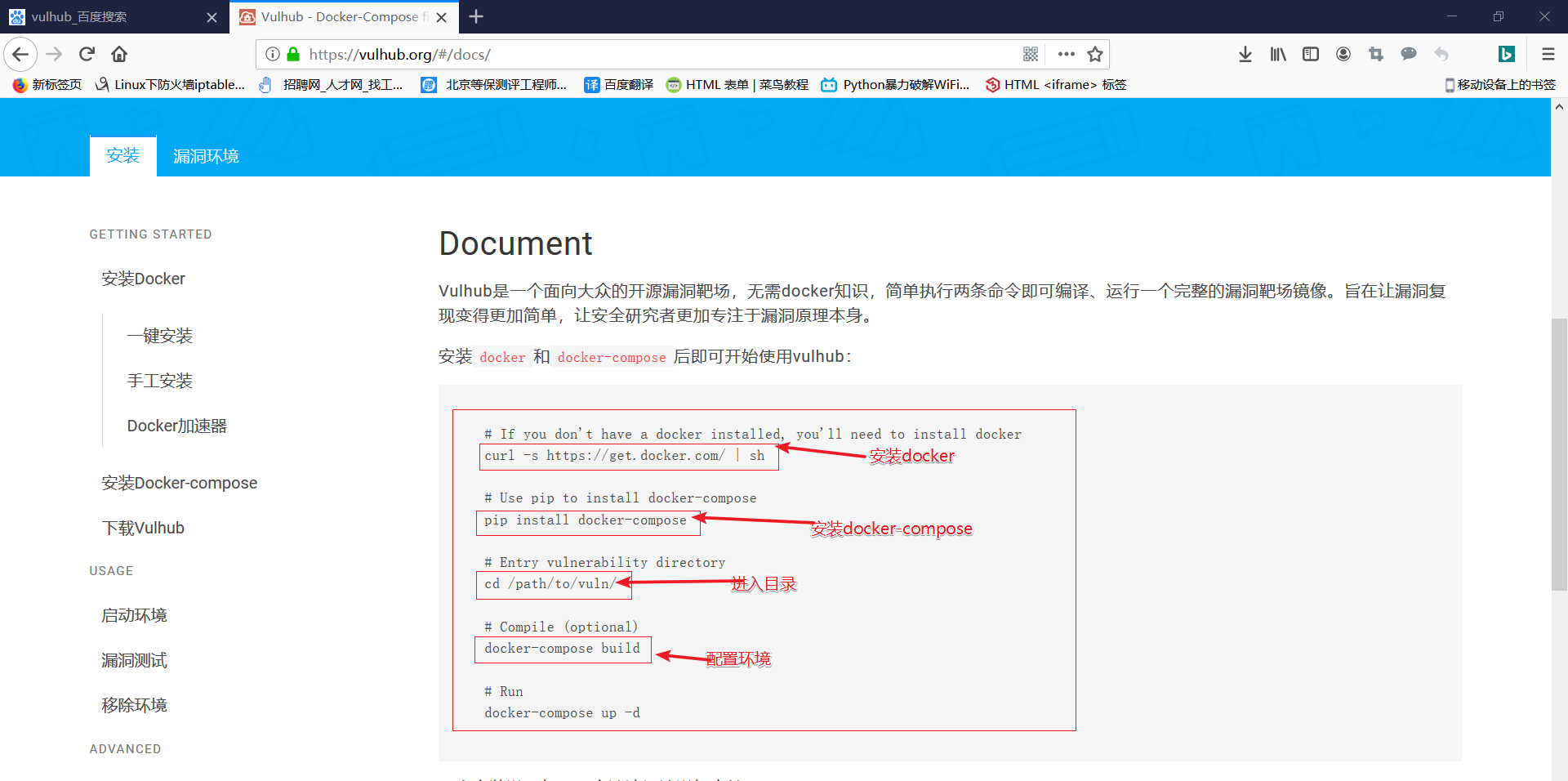This screenshot has height=781, width=1568.
Task: Click the docker-compose up -d command
Action: pos(562,713)
